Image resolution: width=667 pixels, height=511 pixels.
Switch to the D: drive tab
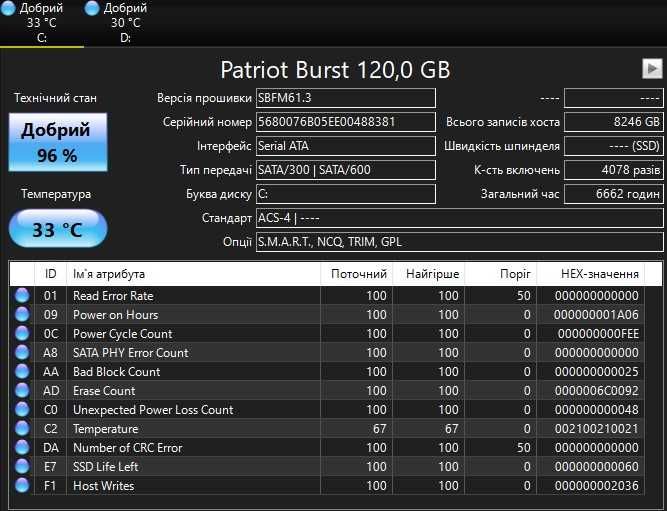(125, 23)
